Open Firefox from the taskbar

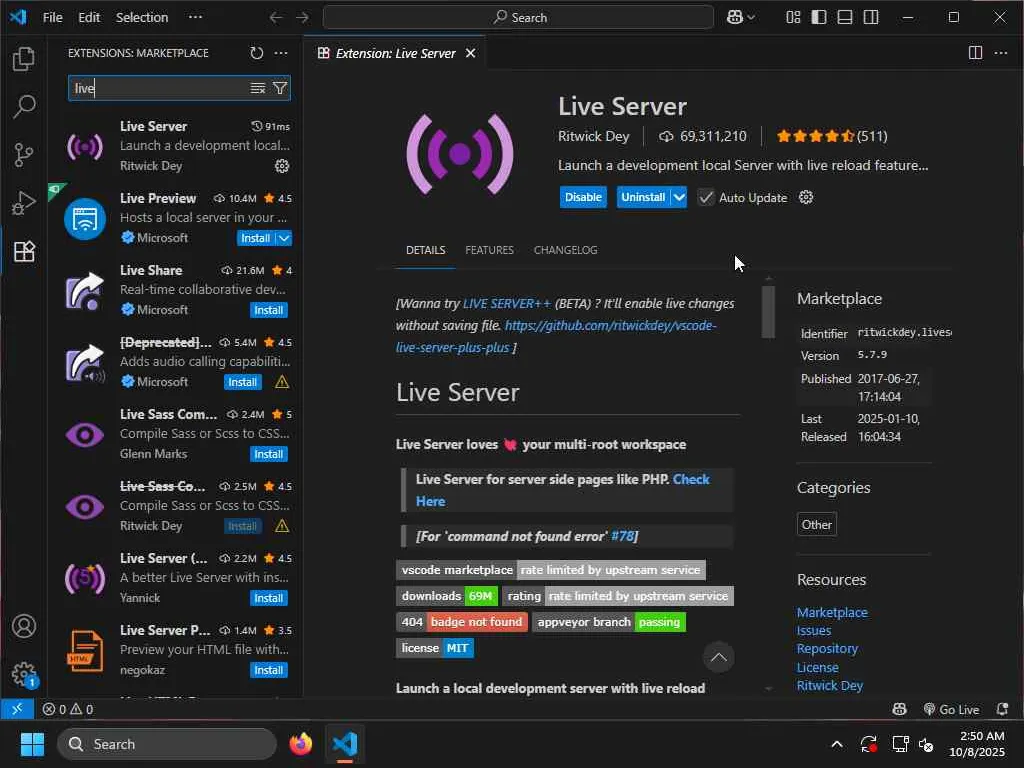click(x=300, y=744)
